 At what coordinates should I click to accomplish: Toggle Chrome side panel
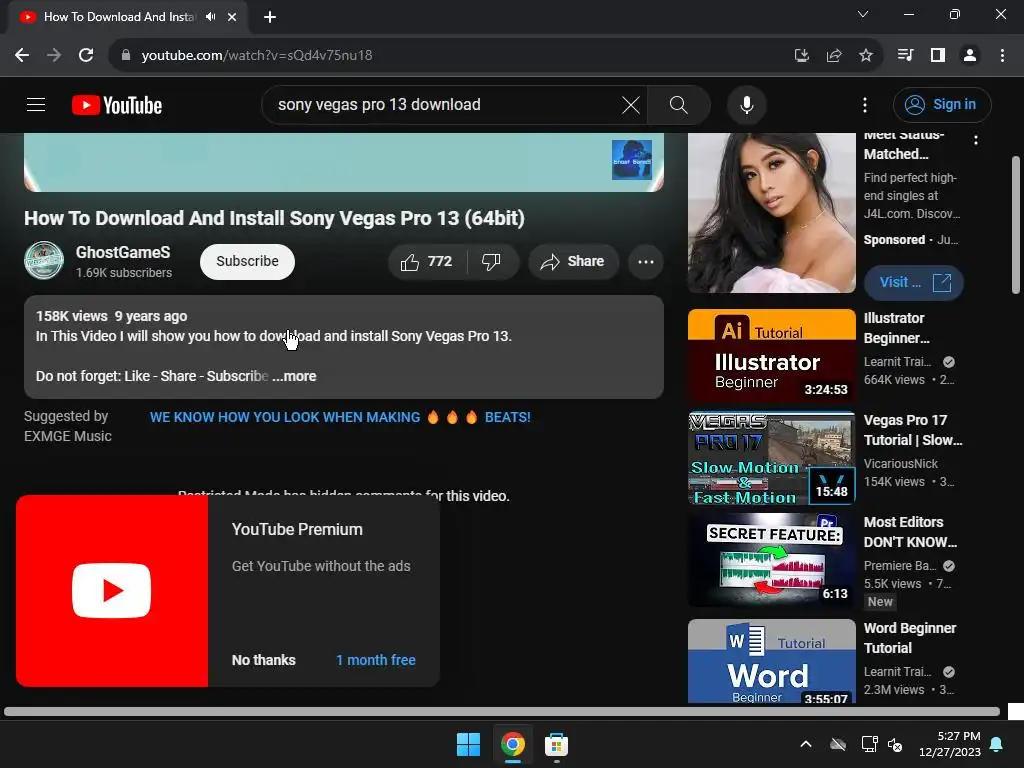938,55
